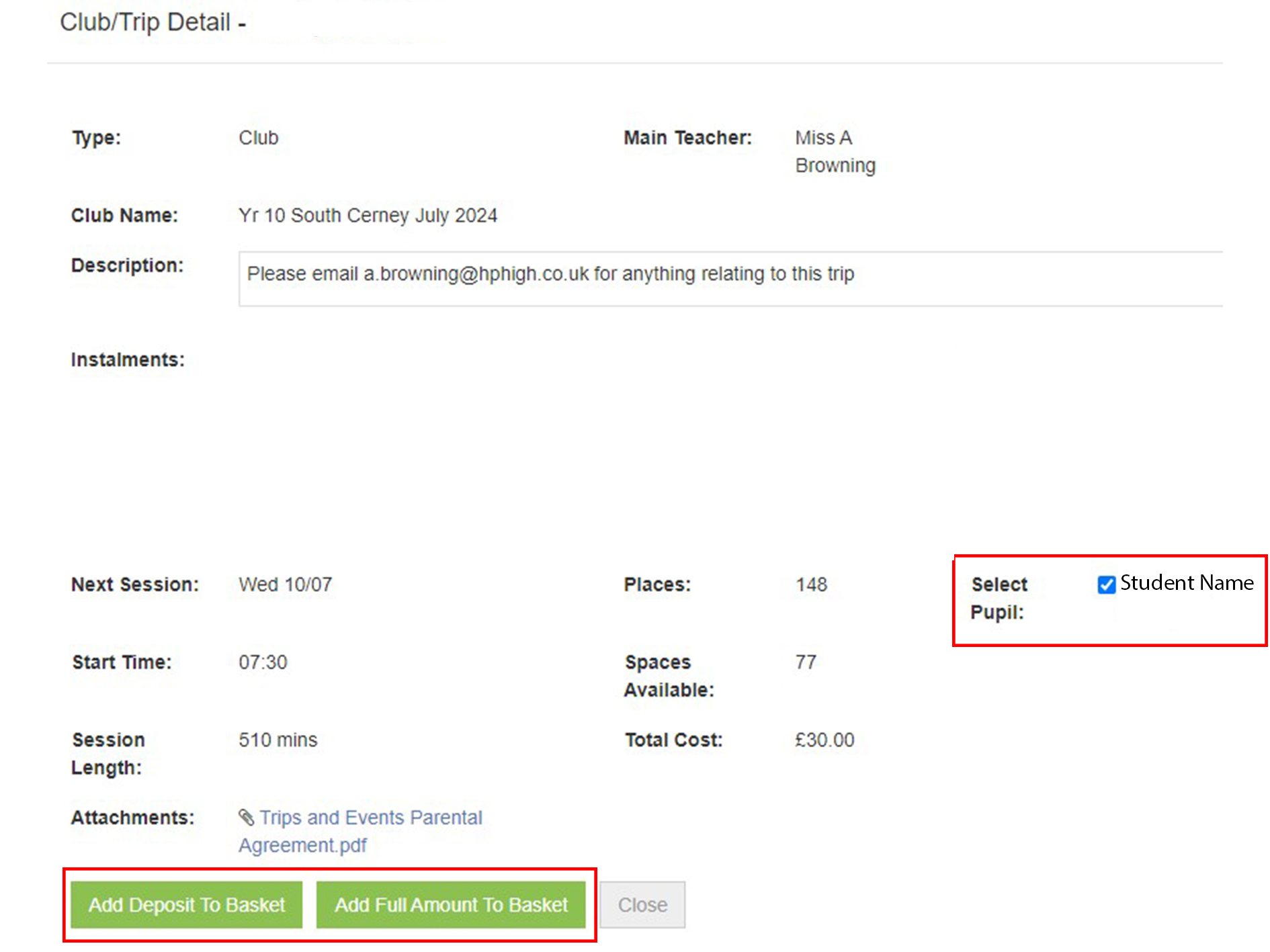Click the 77 spaces available value

805,662
